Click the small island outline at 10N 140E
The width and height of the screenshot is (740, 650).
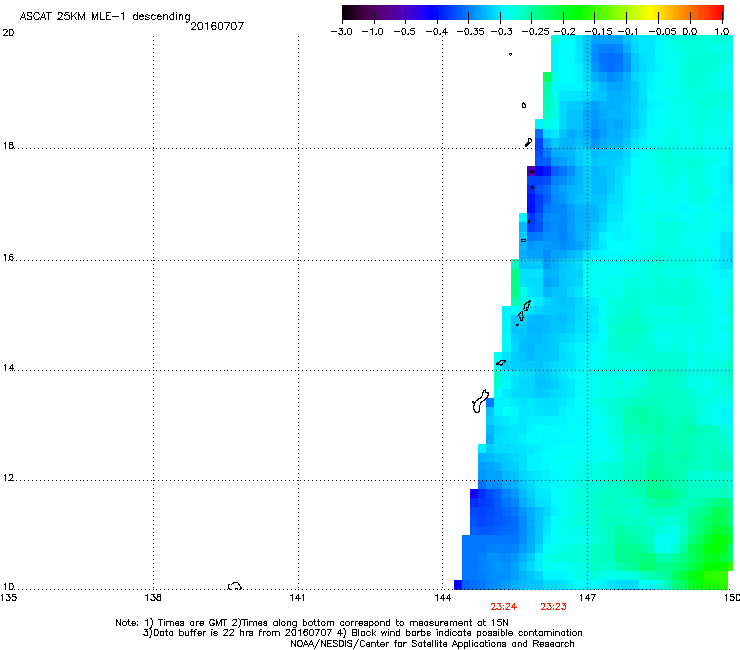[235, 586]
